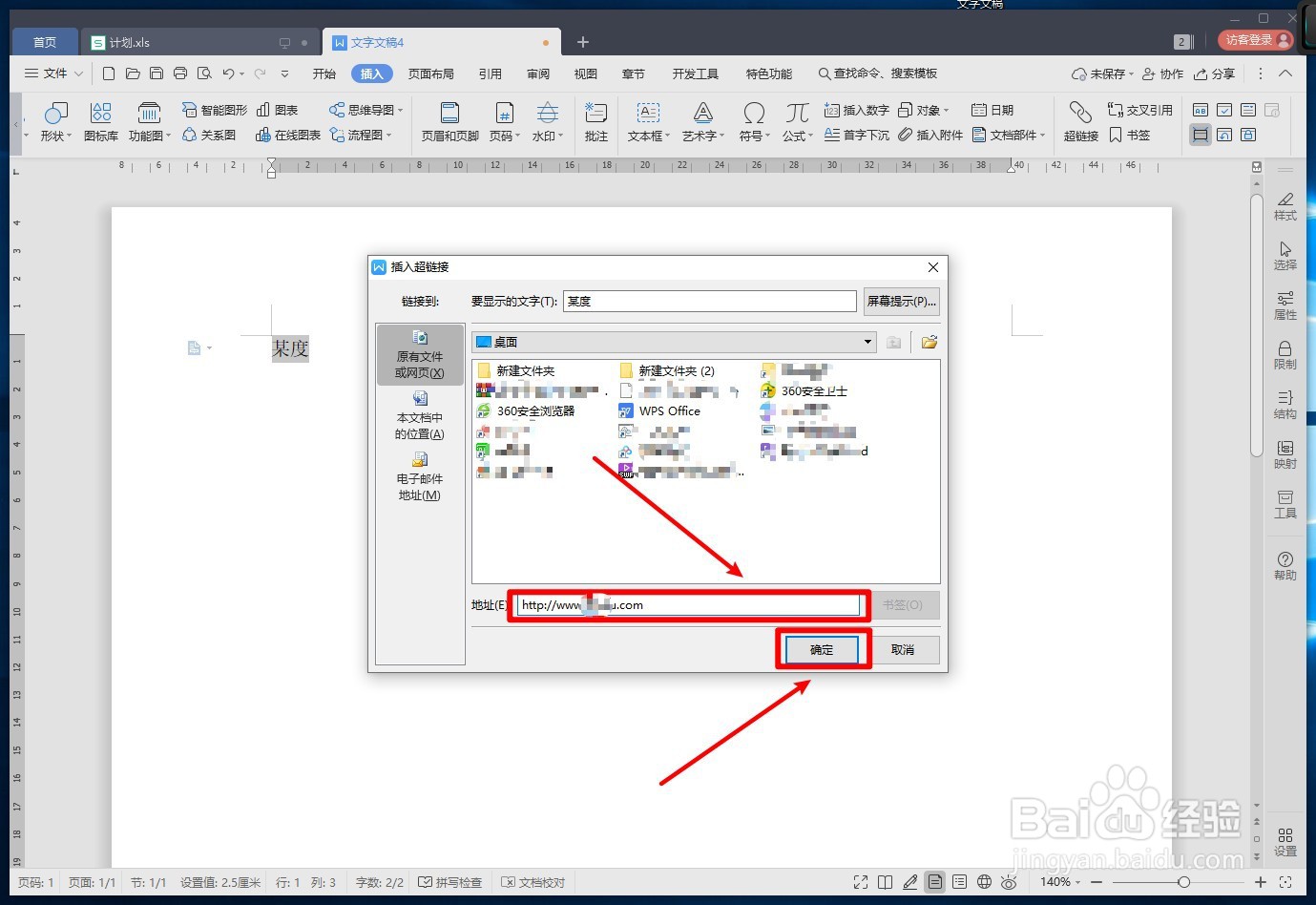
Task: Adjust the zoom slider in status bar
Action: (x=1183, y=882)
